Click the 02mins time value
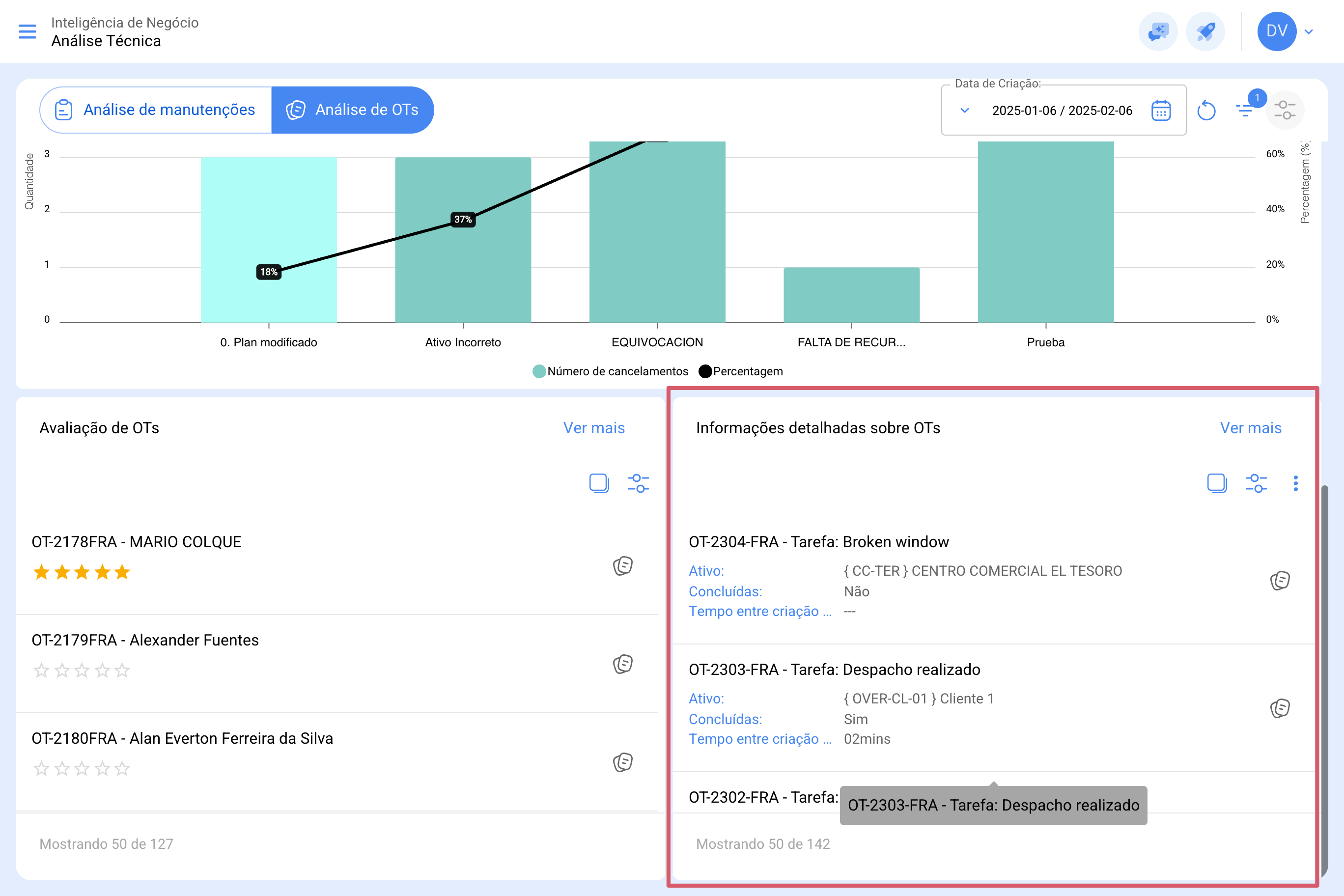1344x896 pixels. 867,739
